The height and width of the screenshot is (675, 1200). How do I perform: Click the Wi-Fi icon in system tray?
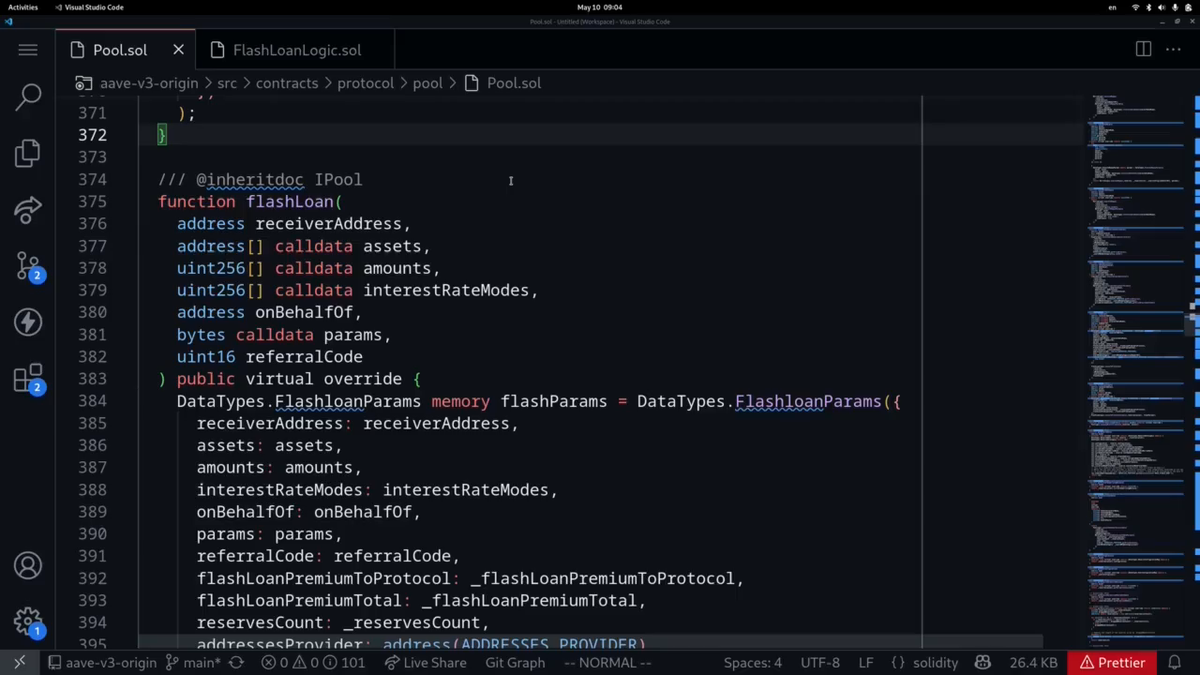1135,7
